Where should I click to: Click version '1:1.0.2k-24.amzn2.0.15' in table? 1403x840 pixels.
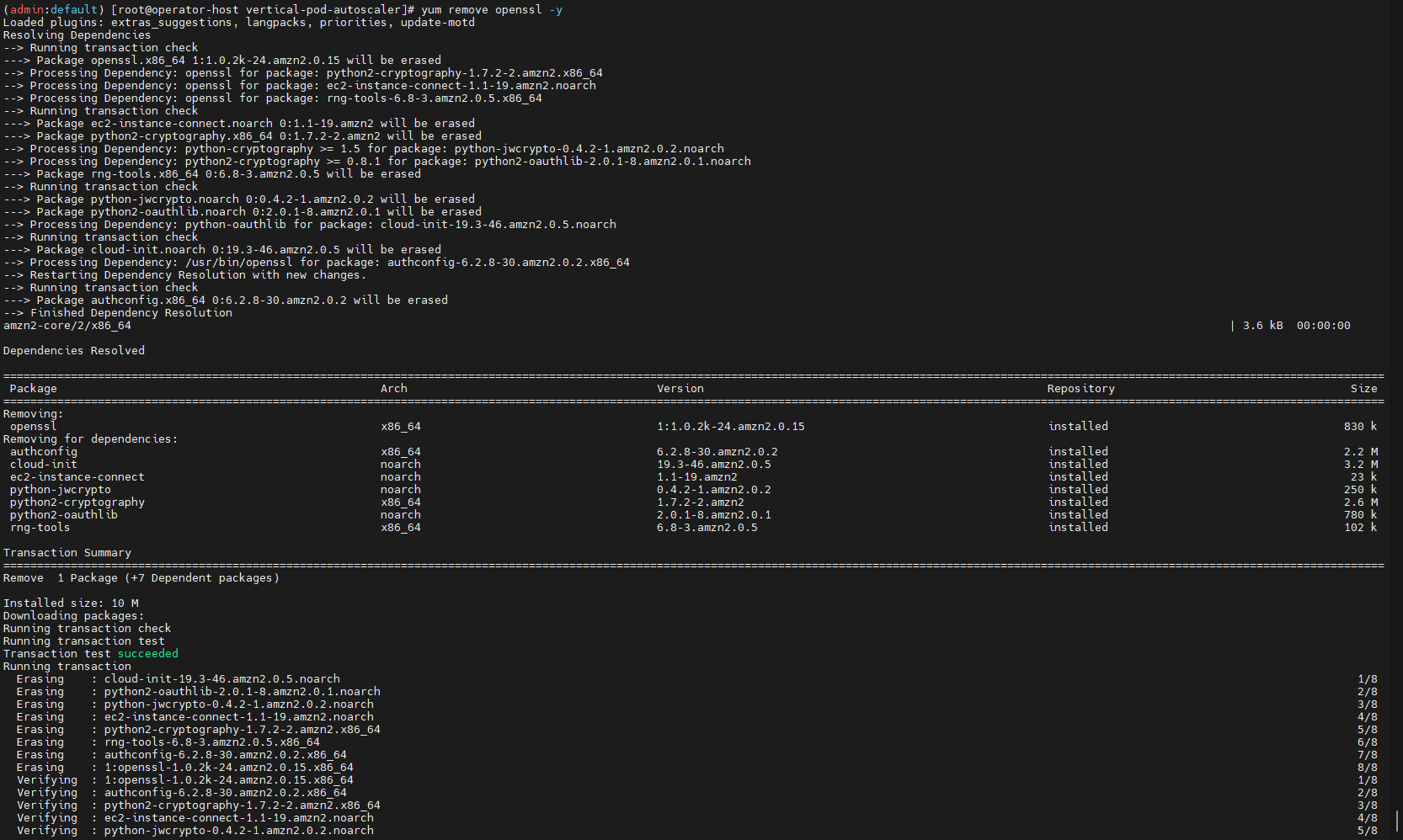point(731,427)
